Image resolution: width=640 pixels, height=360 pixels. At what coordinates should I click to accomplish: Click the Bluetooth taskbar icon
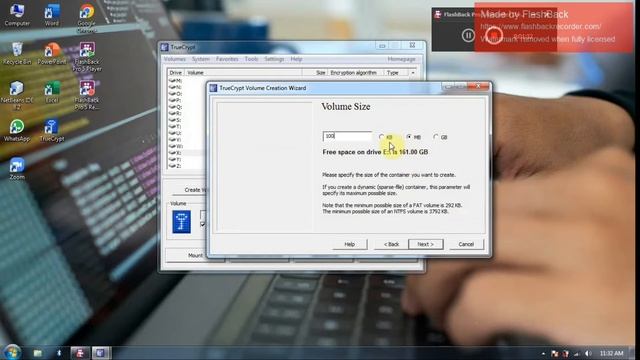[59, 353]
